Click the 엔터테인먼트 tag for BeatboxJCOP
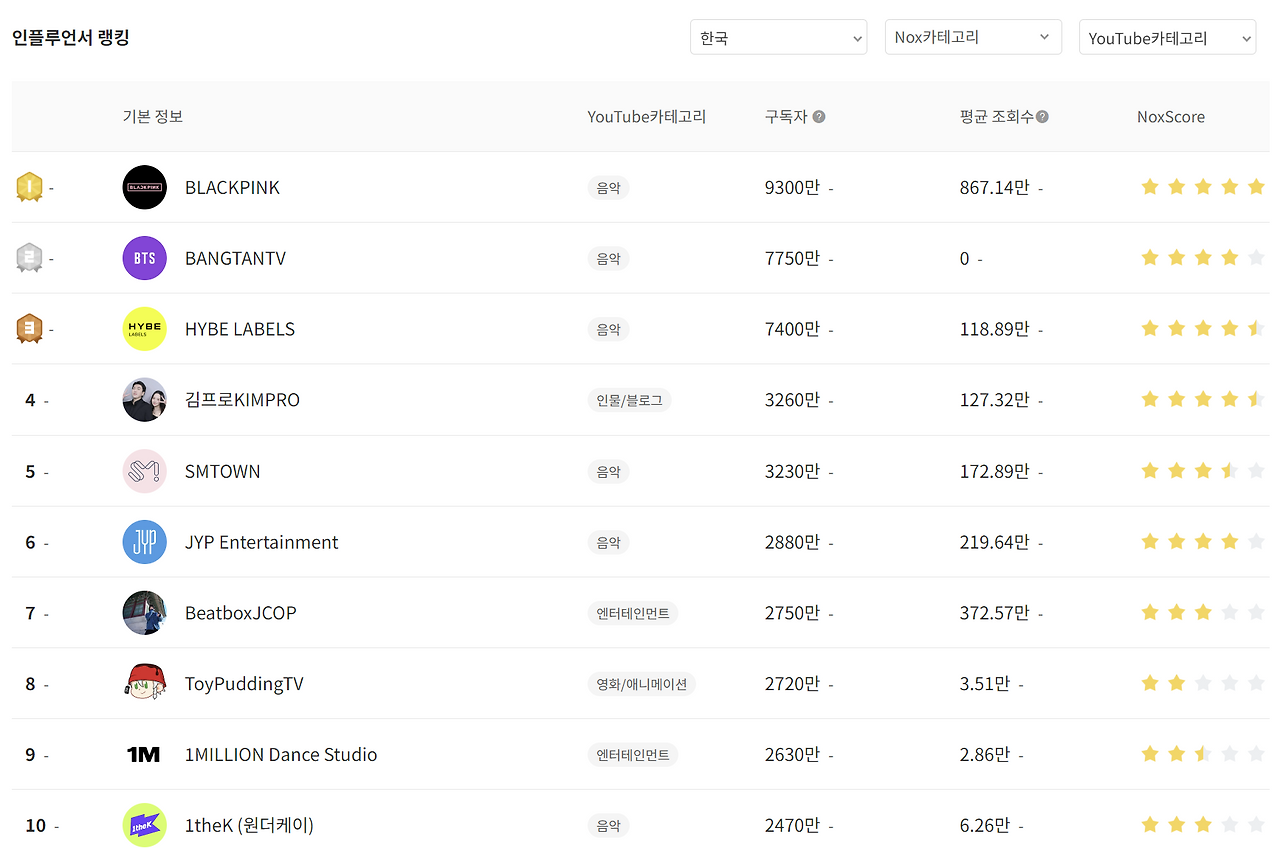Viewport: 1280px width, 848px height. [632, 613]
